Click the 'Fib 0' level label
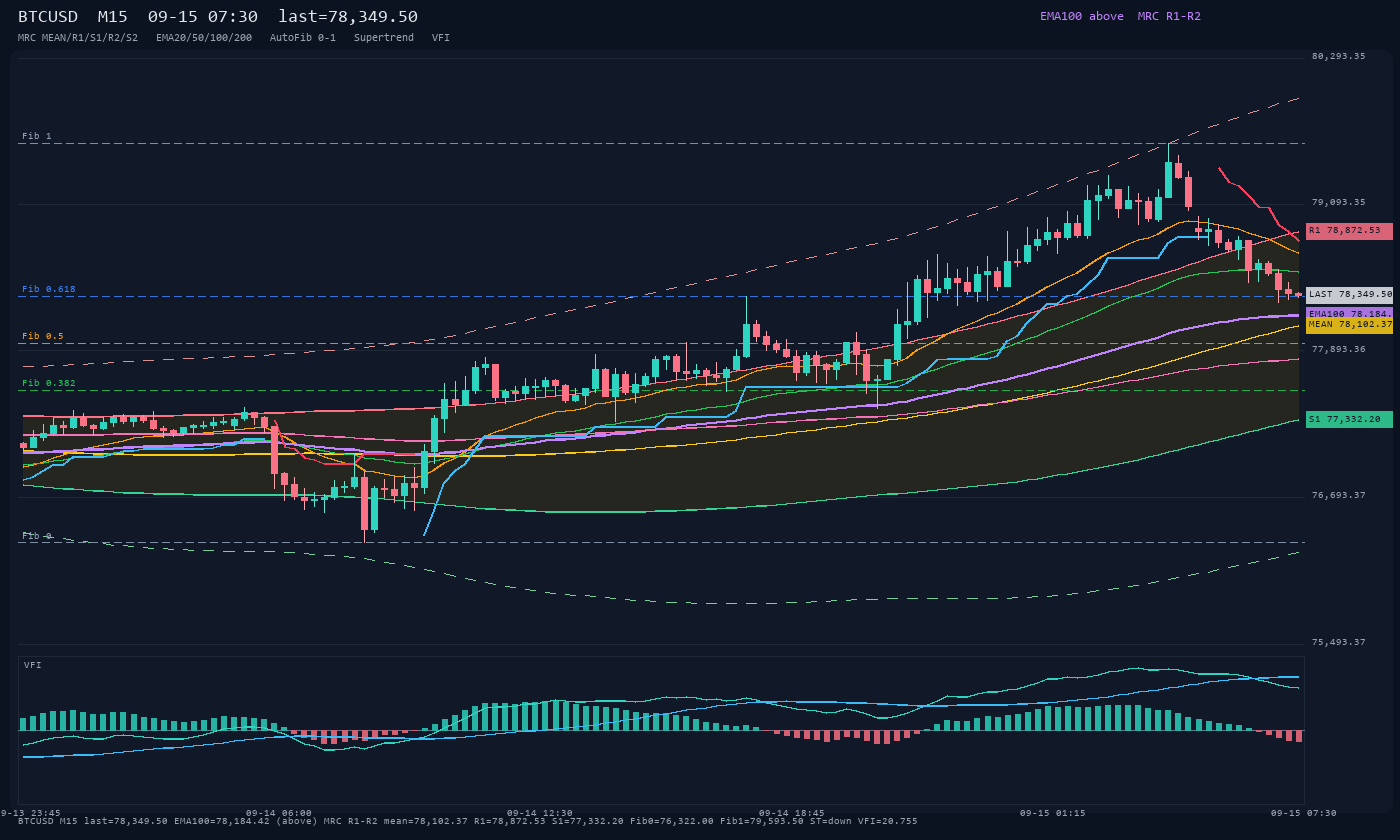This screenshot has width=1400, height=840. [x=37, y=536]
